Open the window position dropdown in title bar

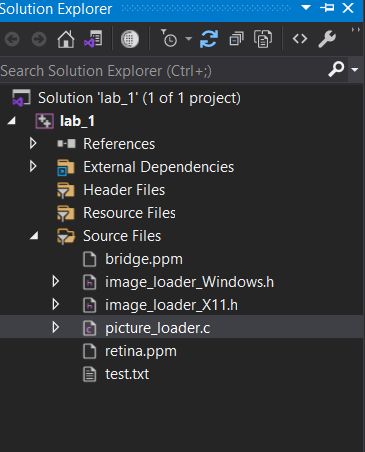click(x=306, y=7)
